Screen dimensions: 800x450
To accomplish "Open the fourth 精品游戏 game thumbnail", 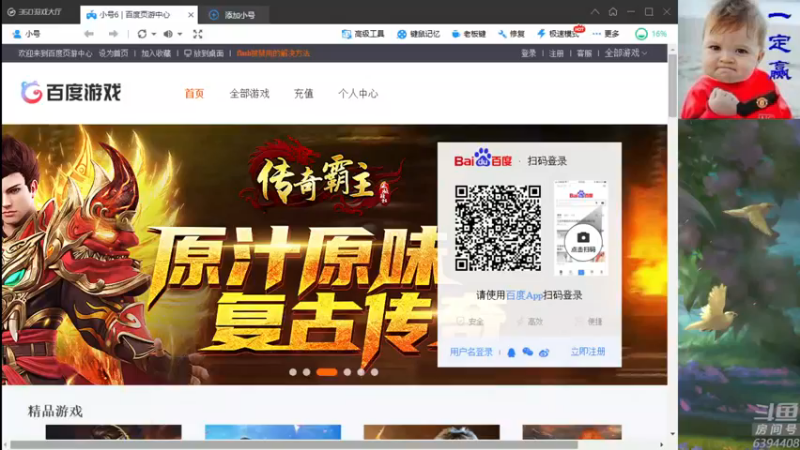I will click(x=572, y=432).
